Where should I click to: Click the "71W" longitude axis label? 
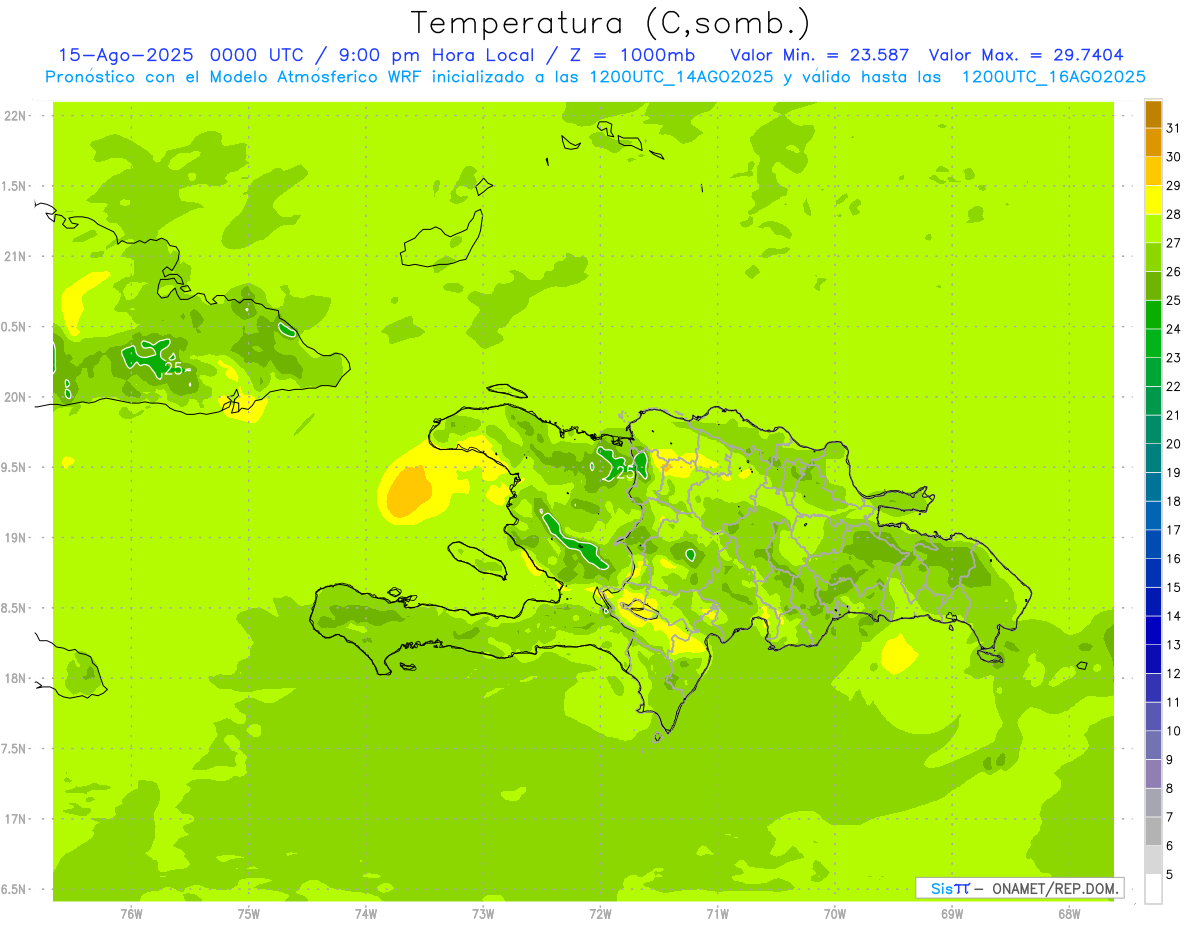(x=717, y=913)
